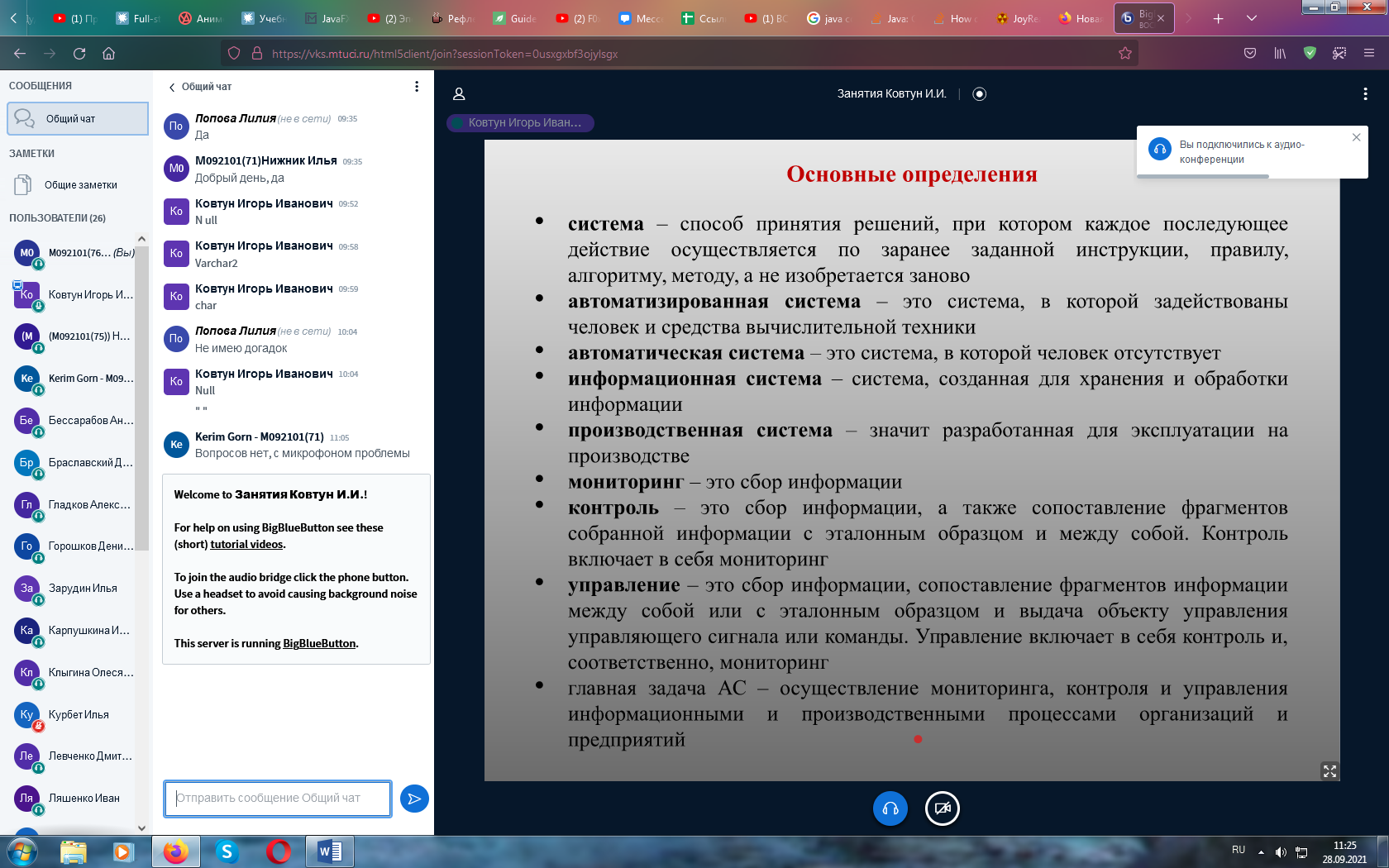Image resolution: width=1389 pixels, height=868 pixels.
Task: Bookmark this page with star icon
Action: click(1125, 54)
